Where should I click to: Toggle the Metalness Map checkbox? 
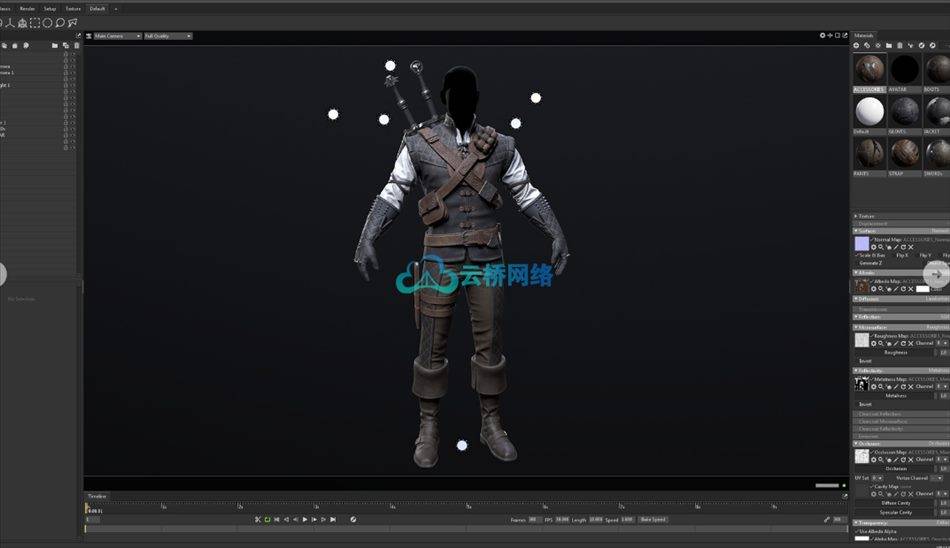click(x=872, y=379)
